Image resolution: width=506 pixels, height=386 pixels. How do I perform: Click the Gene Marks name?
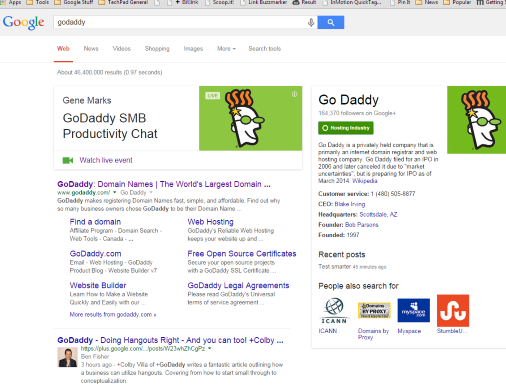pyautogui.click(x=87, y=100)
